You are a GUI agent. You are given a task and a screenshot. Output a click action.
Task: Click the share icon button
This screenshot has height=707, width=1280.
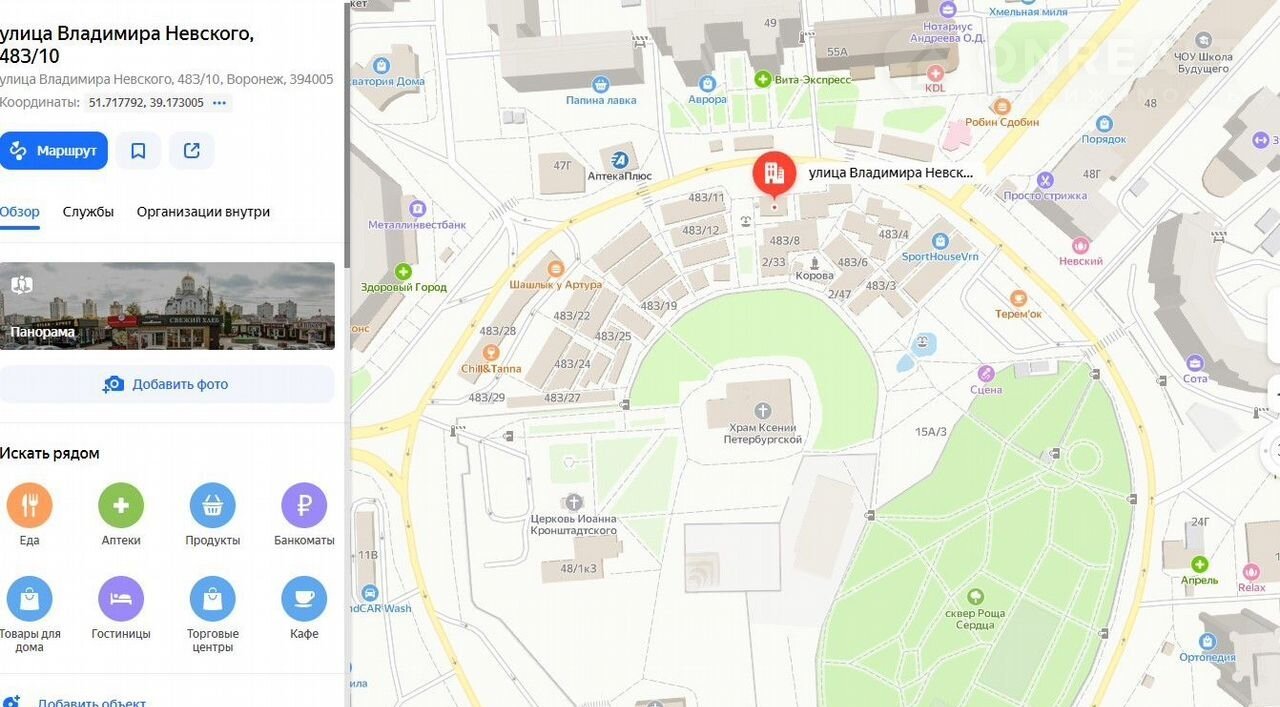[192, 151]
